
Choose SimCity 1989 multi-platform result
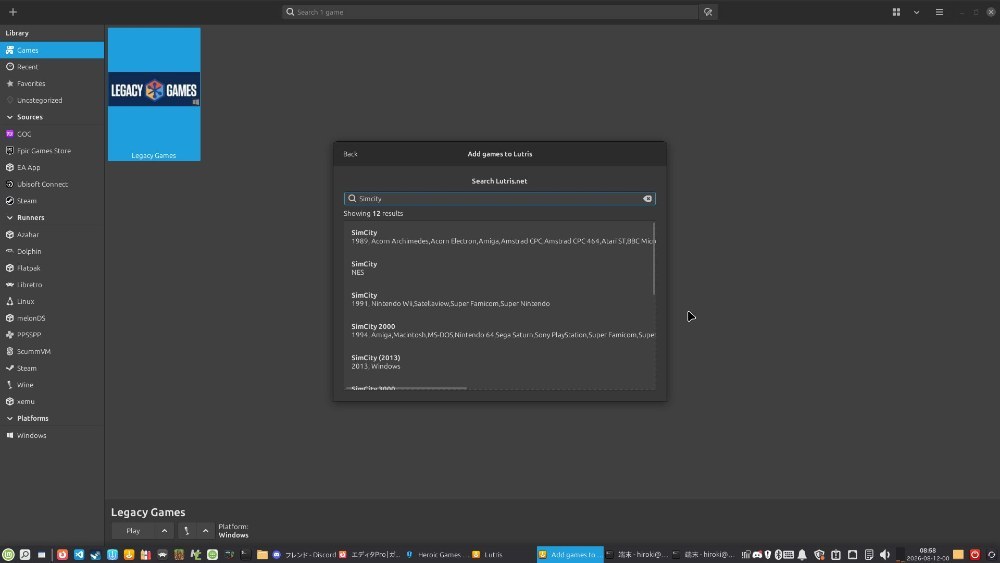click(499, 237)
